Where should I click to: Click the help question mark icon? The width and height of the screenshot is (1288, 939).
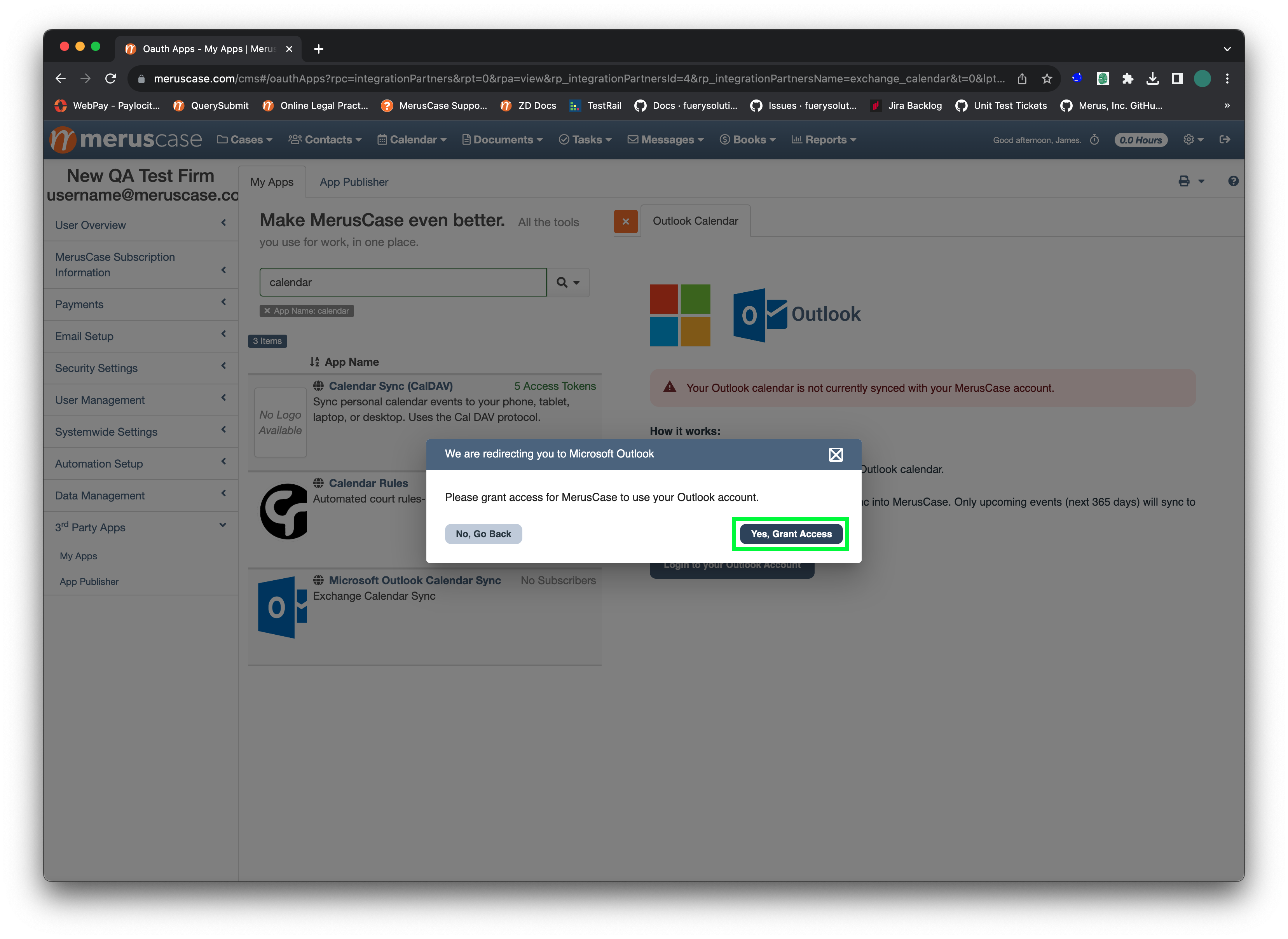1233,182
